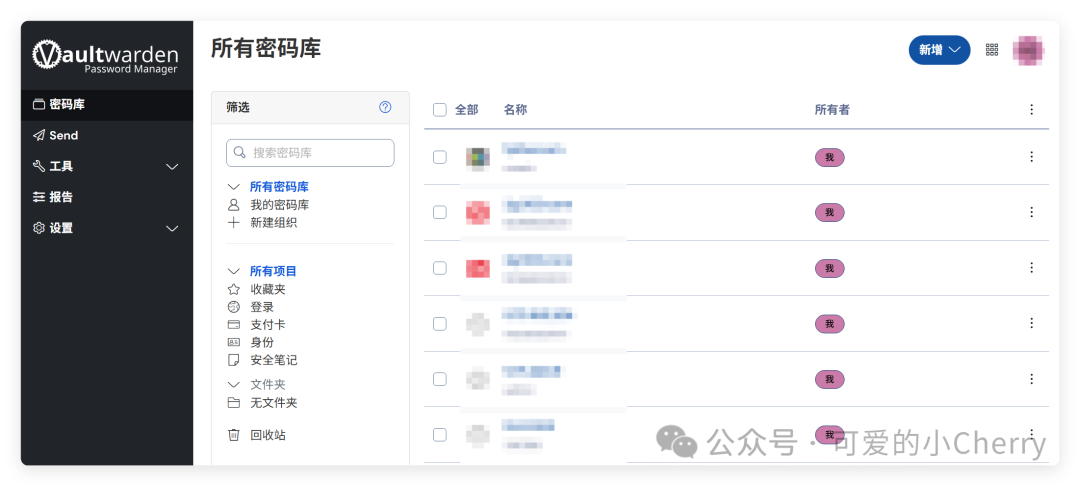Filter by 身份 identity items
The width and height of the screenshot is (1080, 486).
tap(262, 342)
